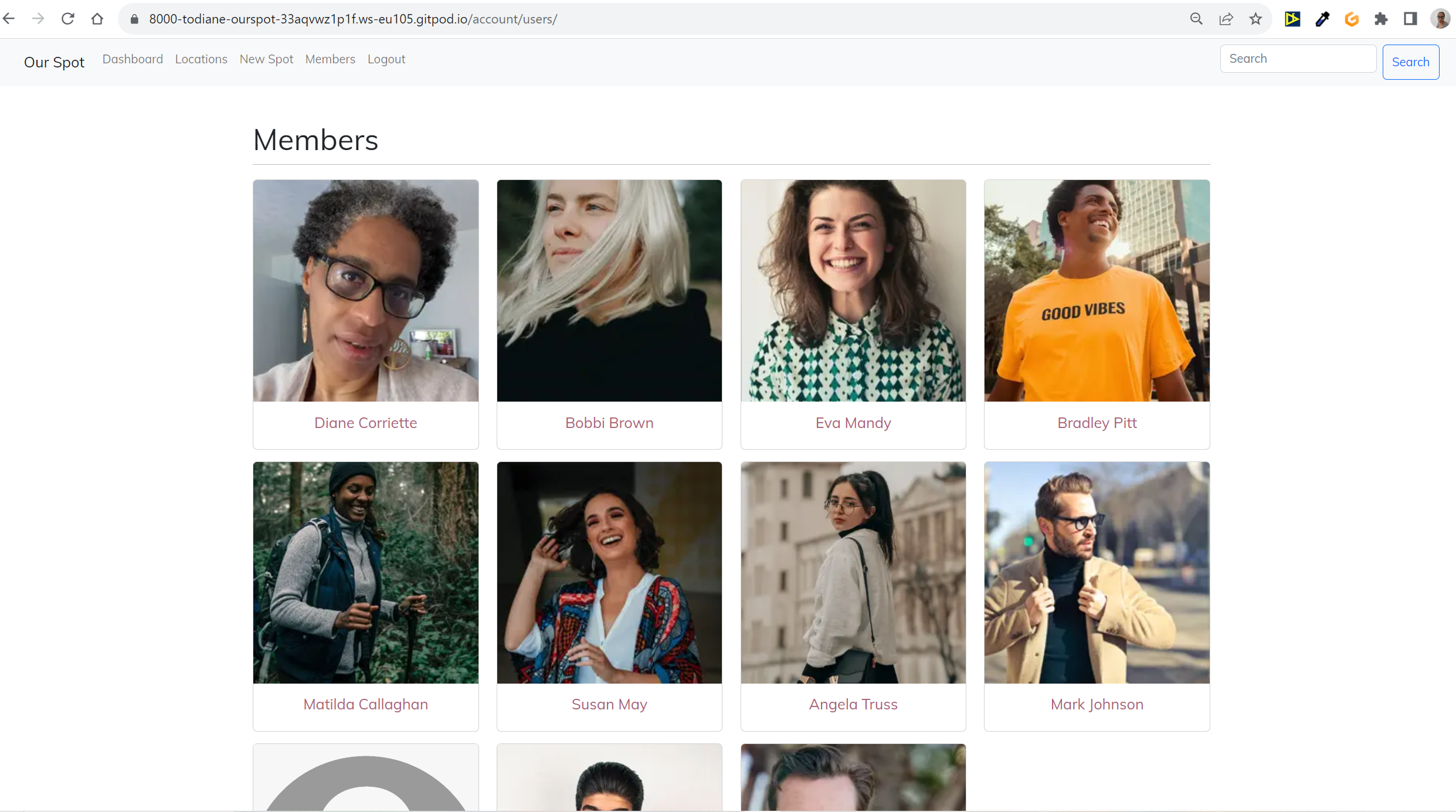The image size is (1456, 812).
Task: Click the browser back arrow
Action: click(9, 19)
